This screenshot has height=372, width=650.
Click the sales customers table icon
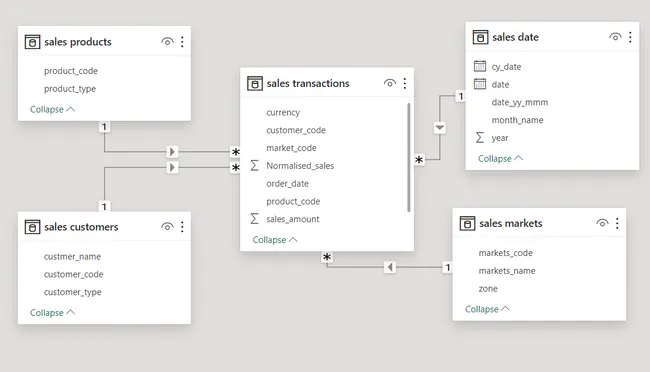click(x=32, y=227)
